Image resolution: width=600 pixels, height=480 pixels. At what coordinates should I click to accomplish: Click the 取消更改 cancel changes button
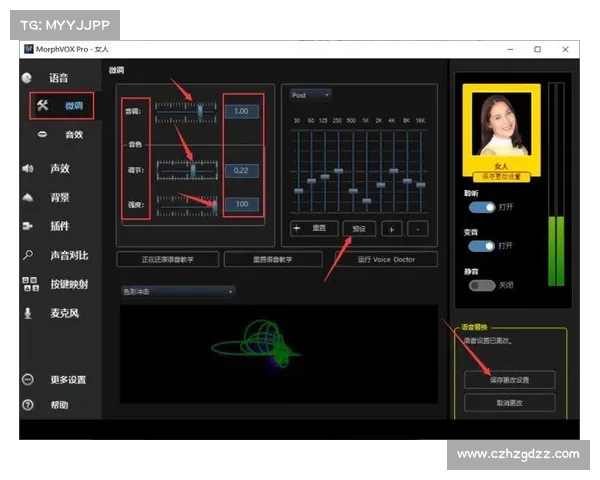509,403
